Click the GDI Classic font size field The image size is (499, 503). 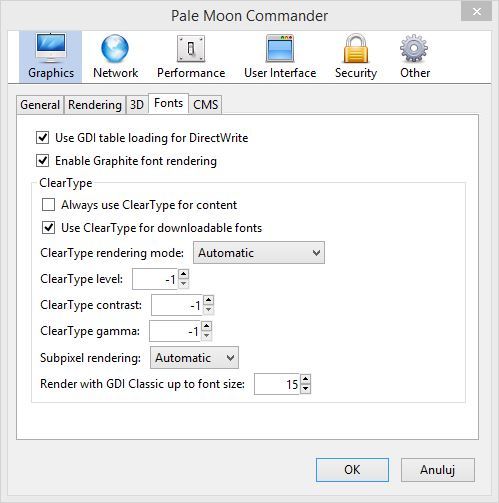click(x=277, y=384)
